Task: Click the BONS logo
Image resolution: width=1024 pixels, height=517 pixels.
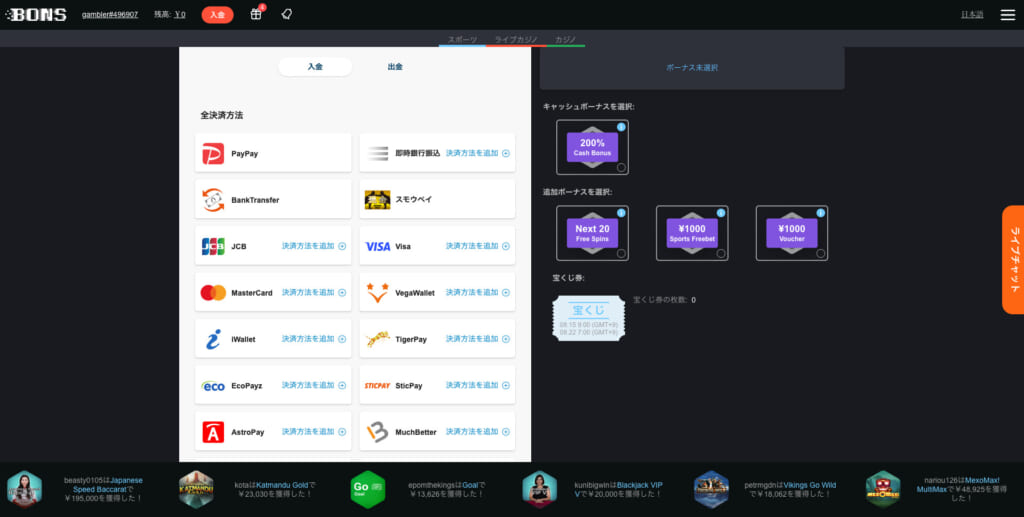Action: (x=37, y=14)
